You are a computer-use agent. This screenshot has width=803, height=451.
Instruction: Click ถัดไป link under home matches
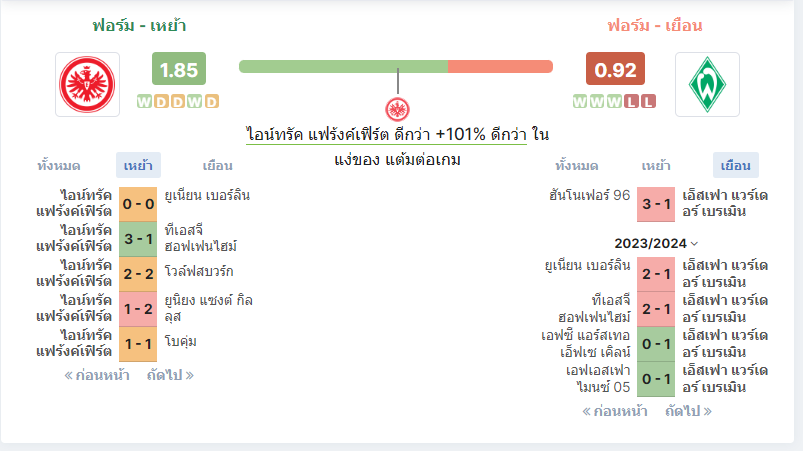tap(170, 375)
